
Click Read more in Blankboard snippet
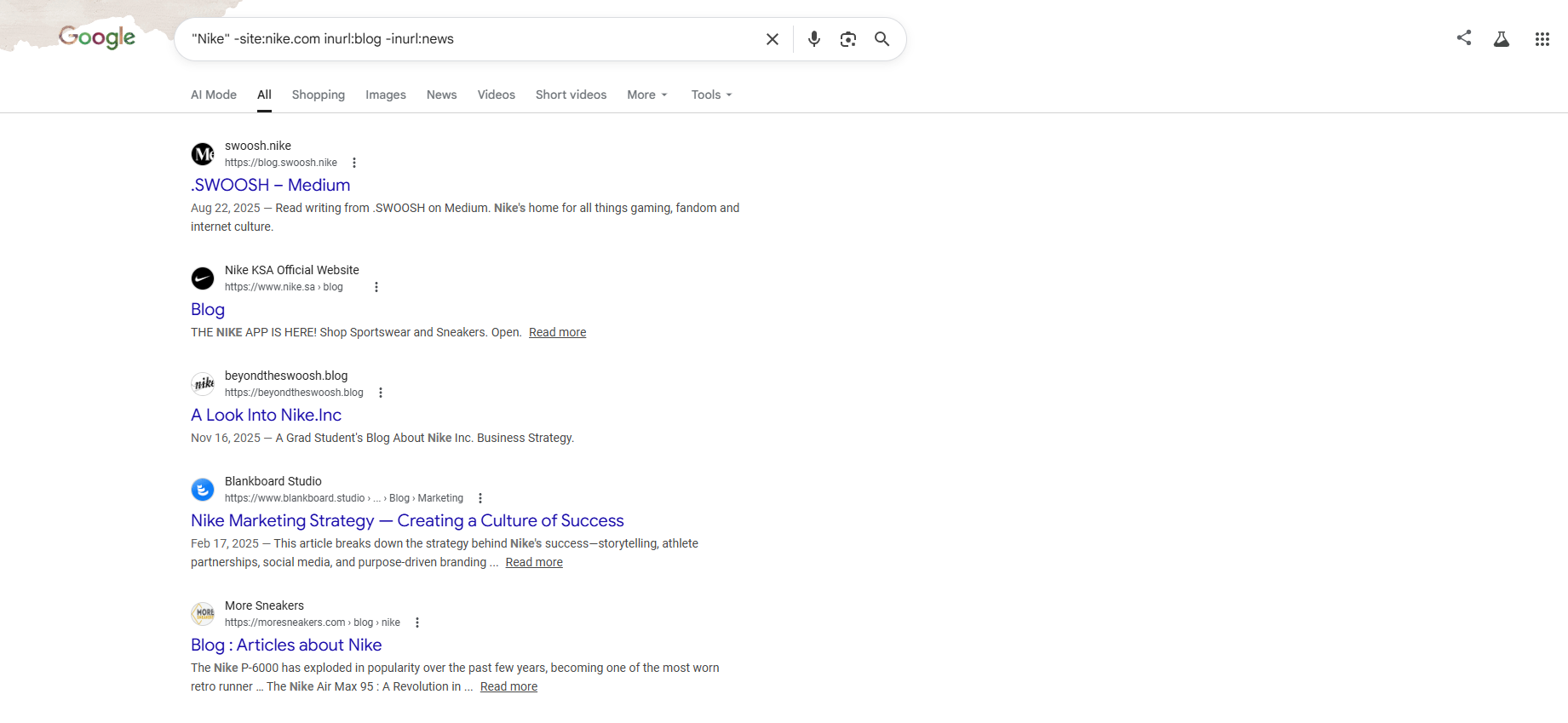tap(534, 562)
